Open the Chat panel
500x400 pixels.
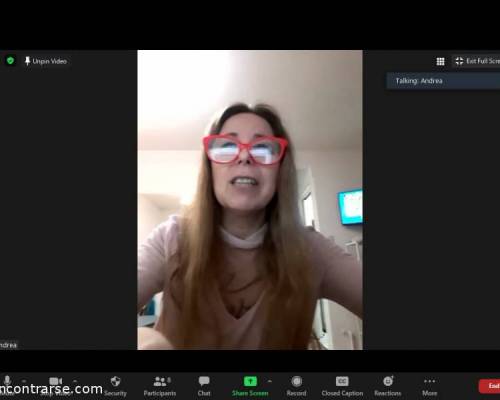click(204, 386)
